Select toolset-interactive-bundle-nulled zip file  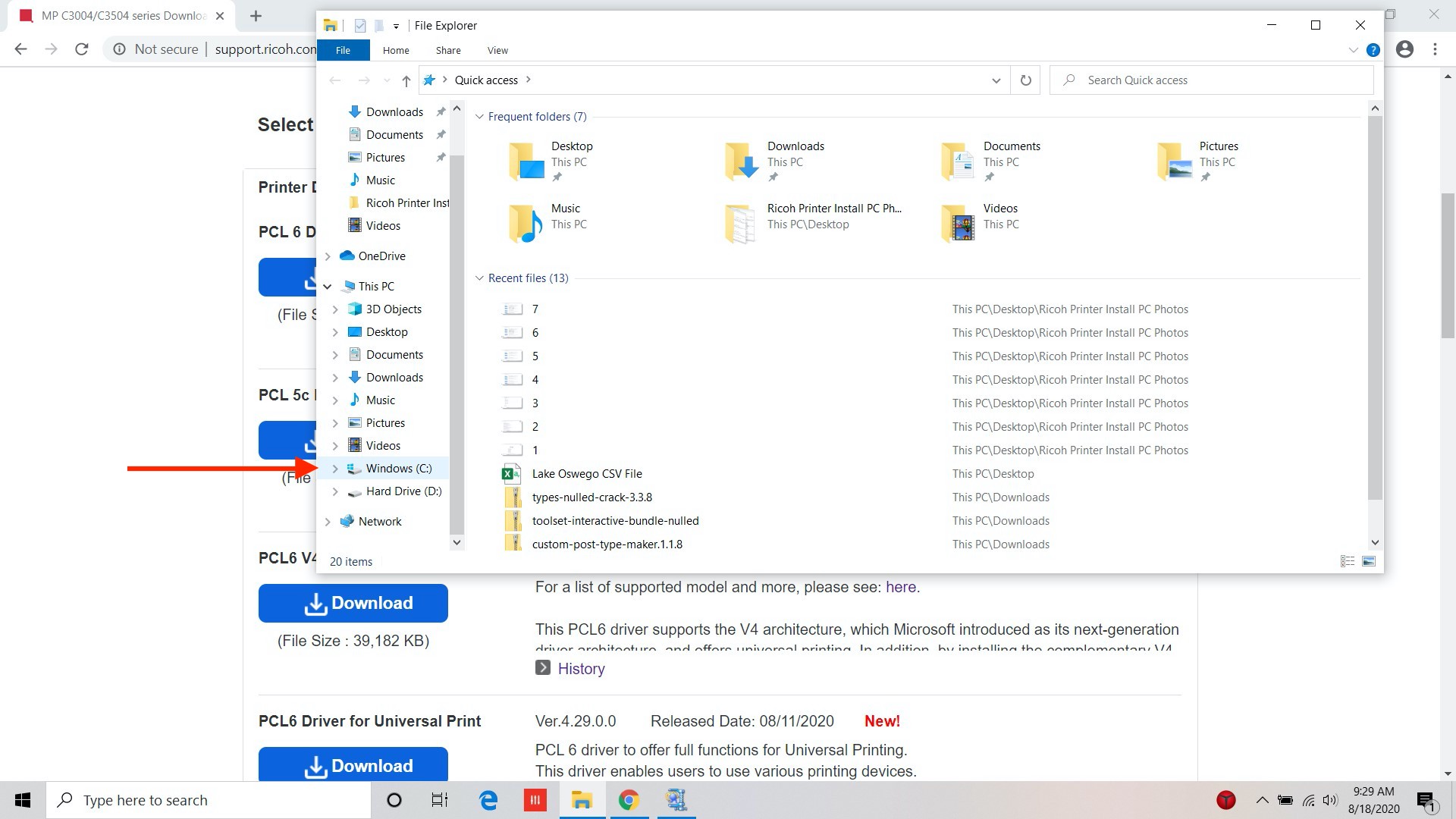pos(615,521)
